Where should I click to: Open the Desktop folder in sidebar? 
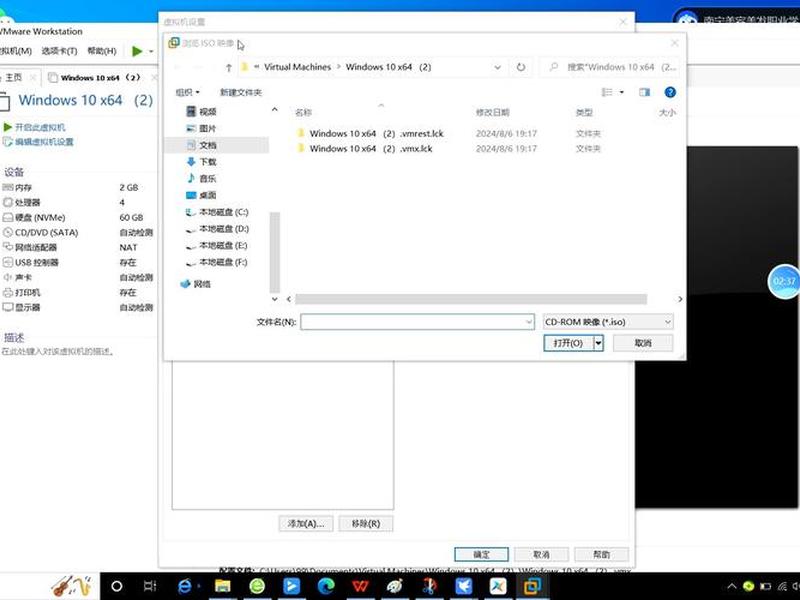pos(202,195)
